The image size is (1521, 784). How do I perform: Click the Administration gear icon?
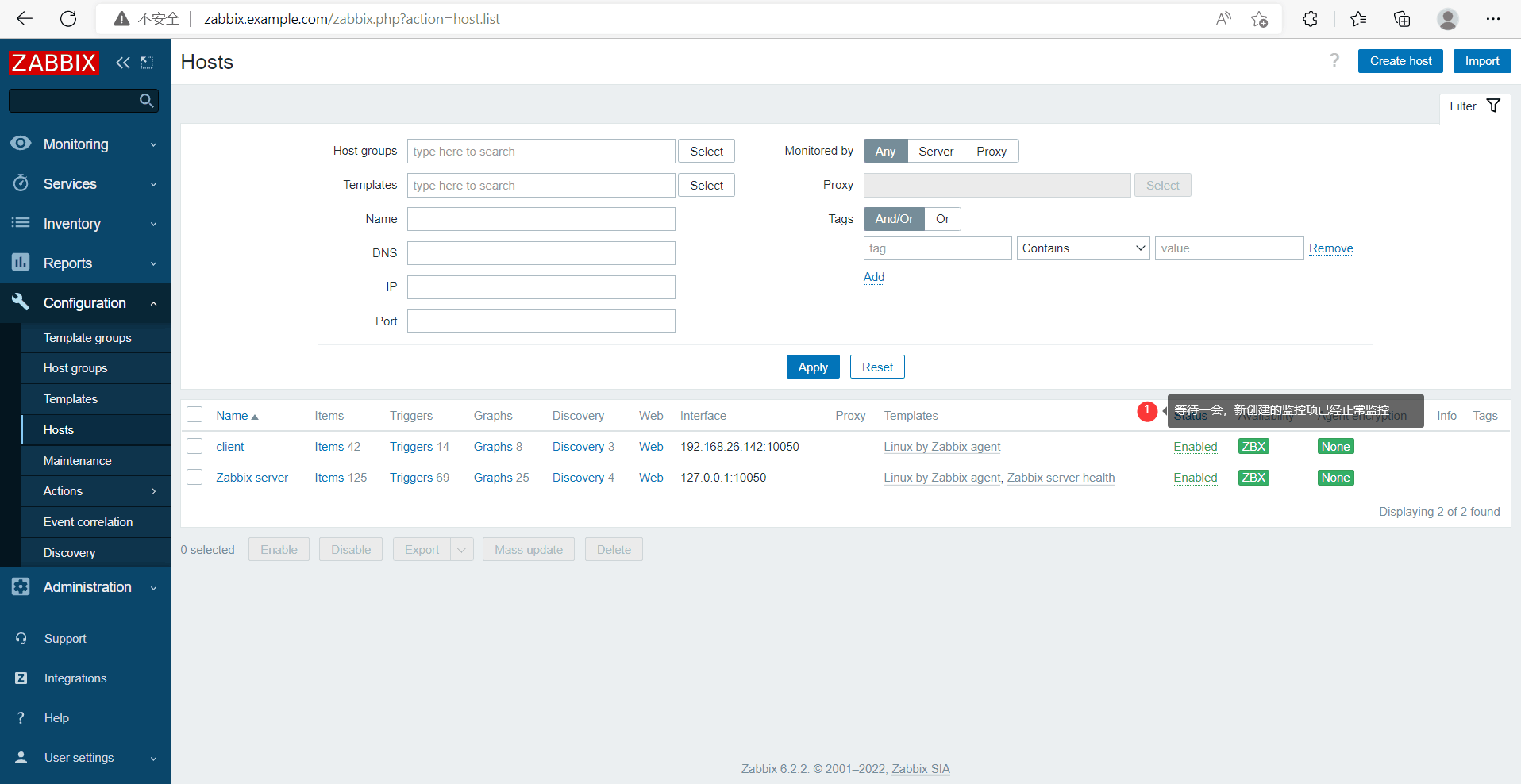pyautogui.click(x=21, y=586)
